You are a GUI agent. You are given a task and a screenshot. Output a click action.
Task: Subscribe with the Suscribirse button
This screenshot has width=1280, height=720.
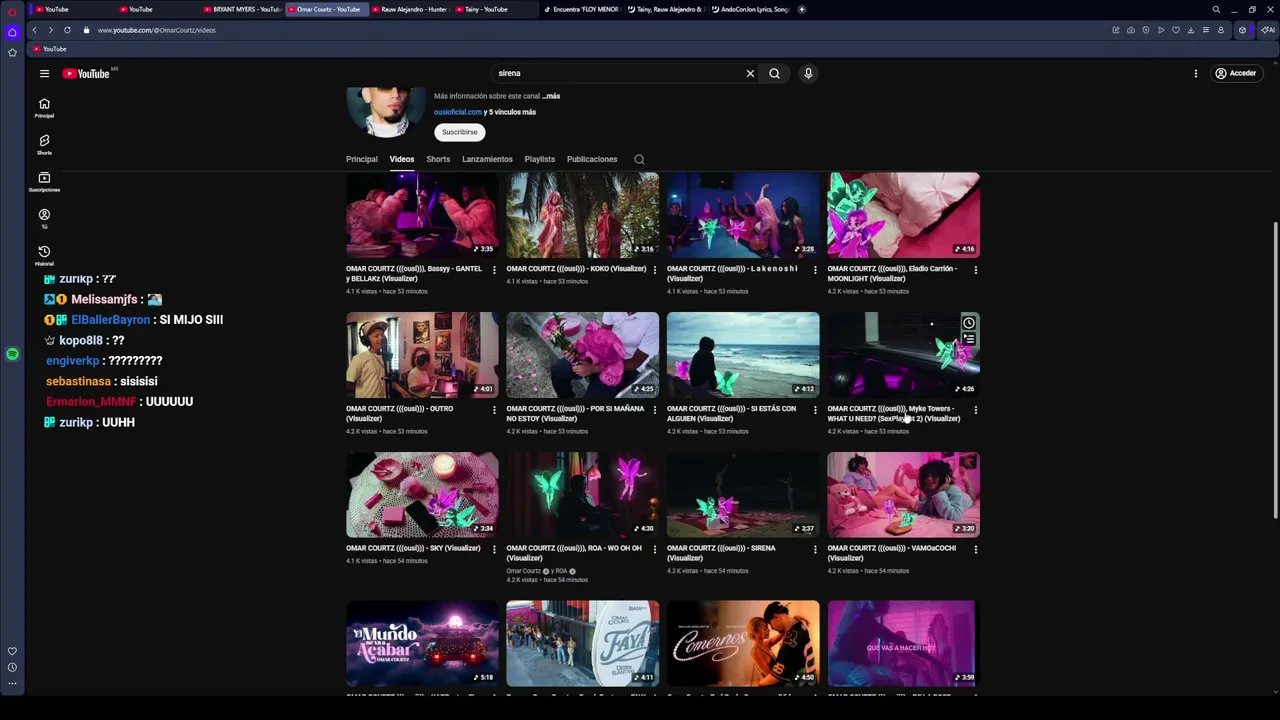(460, 132)
